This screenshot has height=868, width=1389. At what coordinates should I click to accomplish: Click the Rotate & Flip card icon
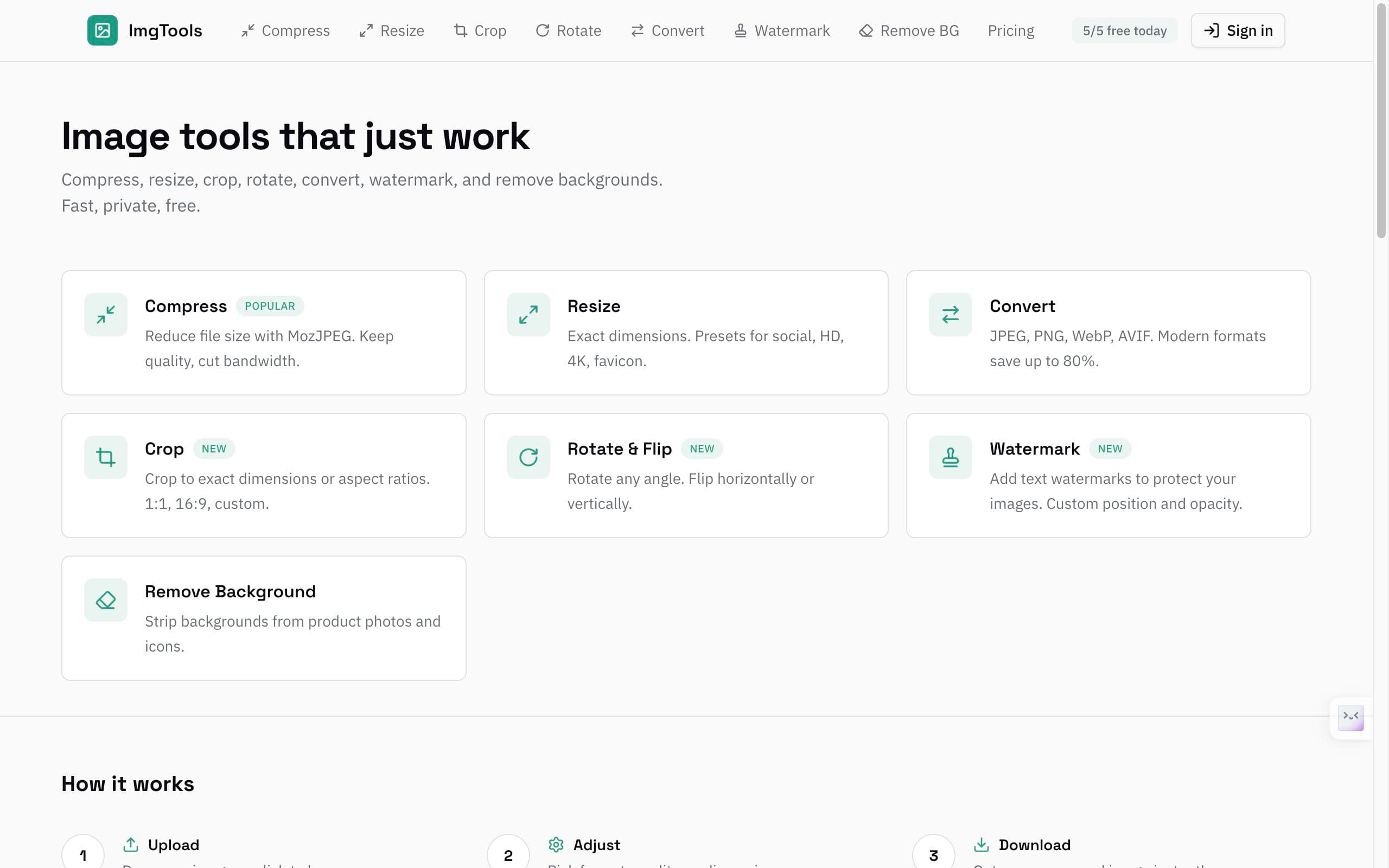tap(528, 457)
